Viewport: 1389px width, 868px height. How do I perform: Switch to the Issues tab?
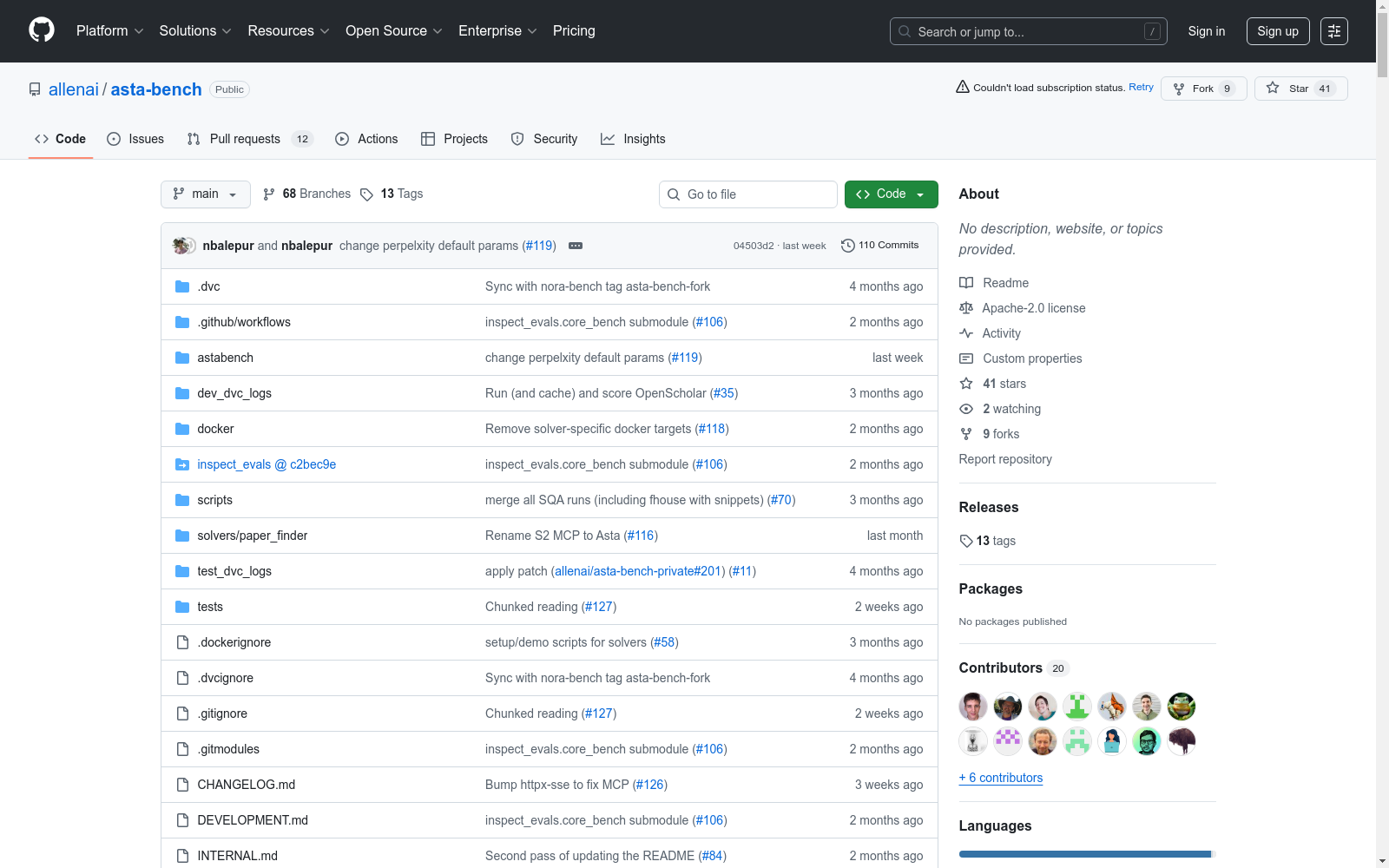[x=135, y=139]
